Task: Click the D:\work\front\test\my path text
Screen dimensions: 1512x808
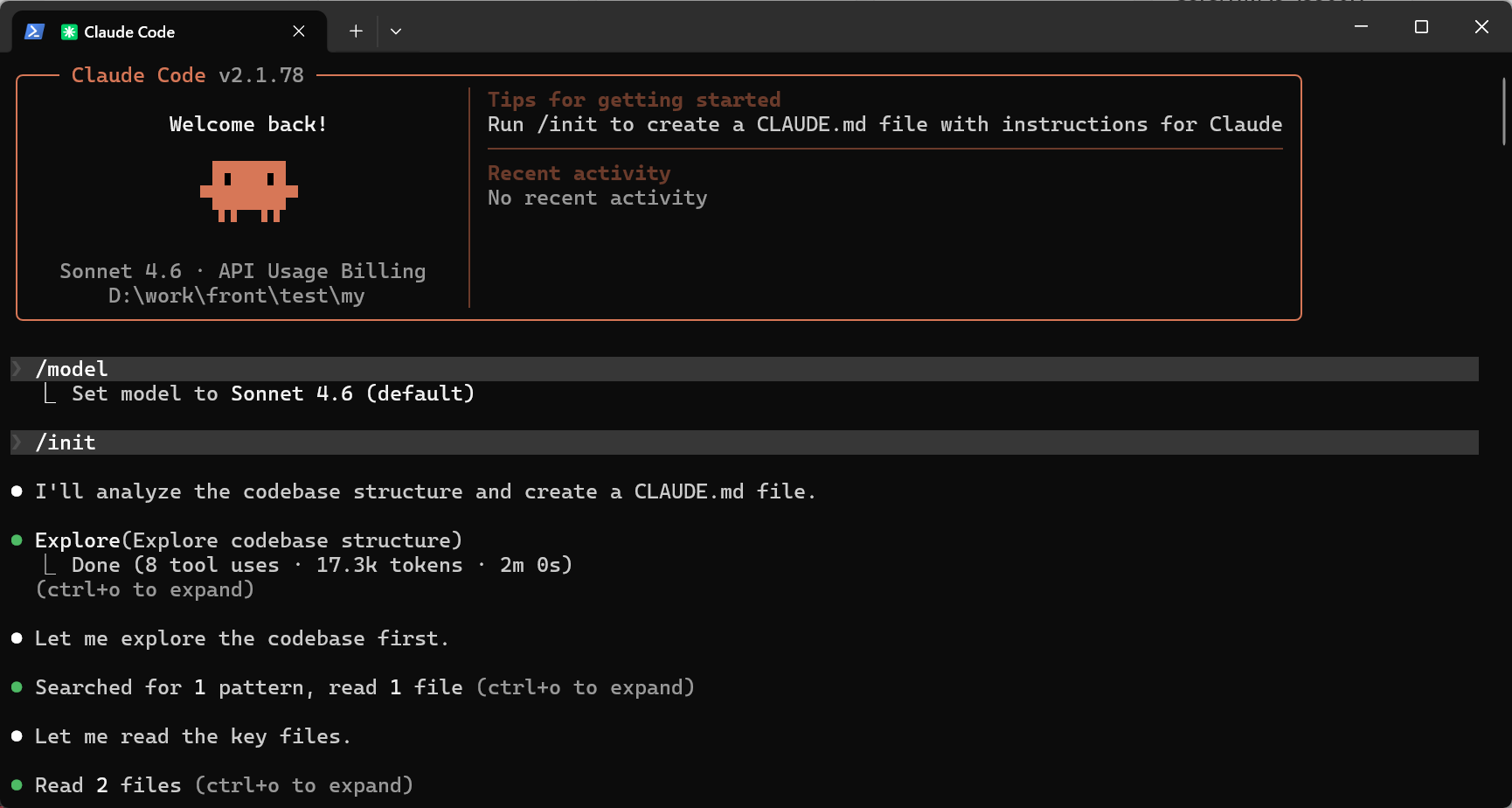Action: 236,296
